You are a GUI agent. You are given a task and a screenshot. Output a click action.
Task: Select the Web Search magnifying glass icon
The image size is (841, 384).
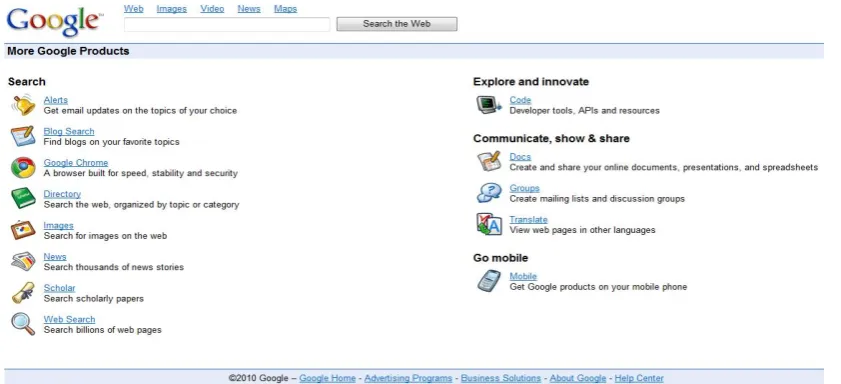23,324
